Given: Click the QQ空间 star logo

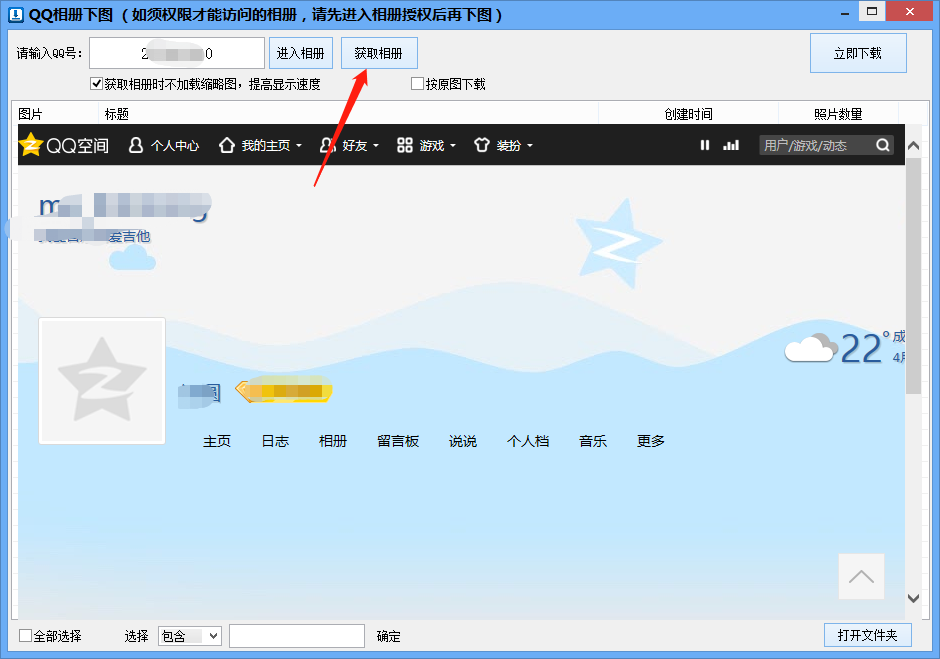Looking at the screenshot, I should pyautogui.click(x=29, y=145).
